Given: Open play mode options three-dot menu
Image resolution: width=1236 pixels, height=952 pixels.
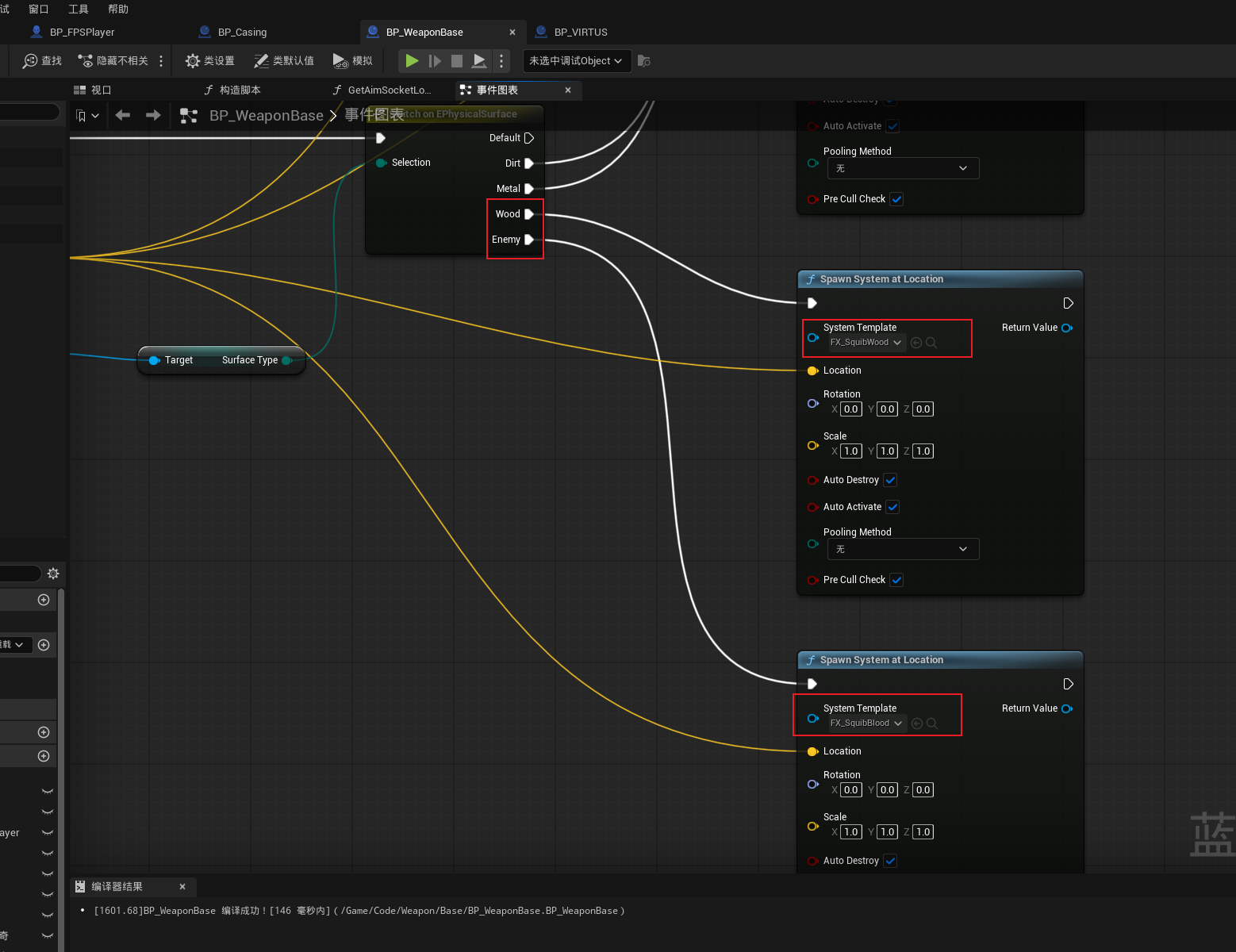Looking at the screenshot, I should [x=501, y=61].
